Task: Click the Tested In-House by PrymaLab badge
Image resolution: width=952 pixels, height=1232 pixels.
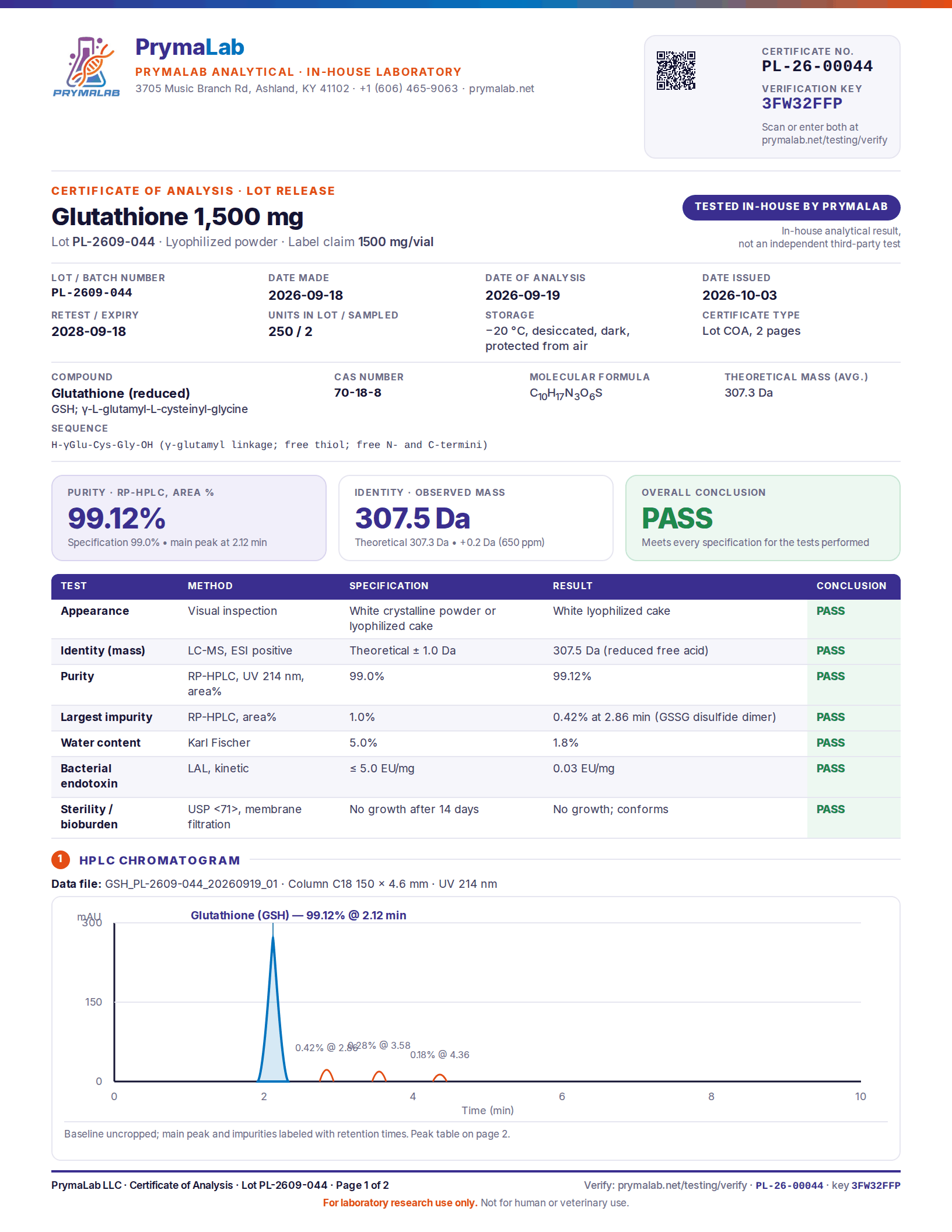Action: point(791,207)
